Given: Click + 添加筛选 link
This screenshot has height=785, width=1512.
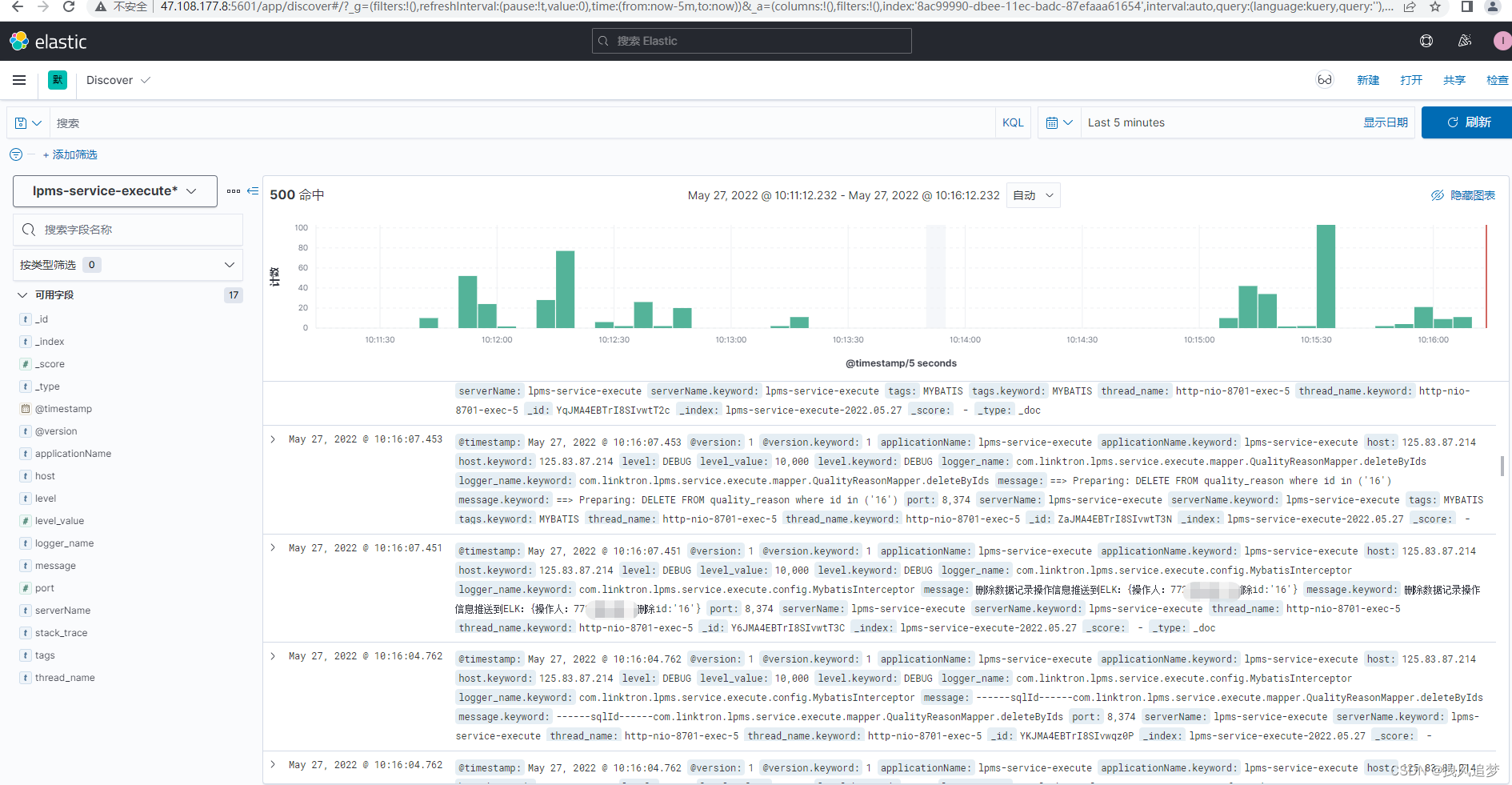Looking at the screenshot, I should tap(70, 154).
